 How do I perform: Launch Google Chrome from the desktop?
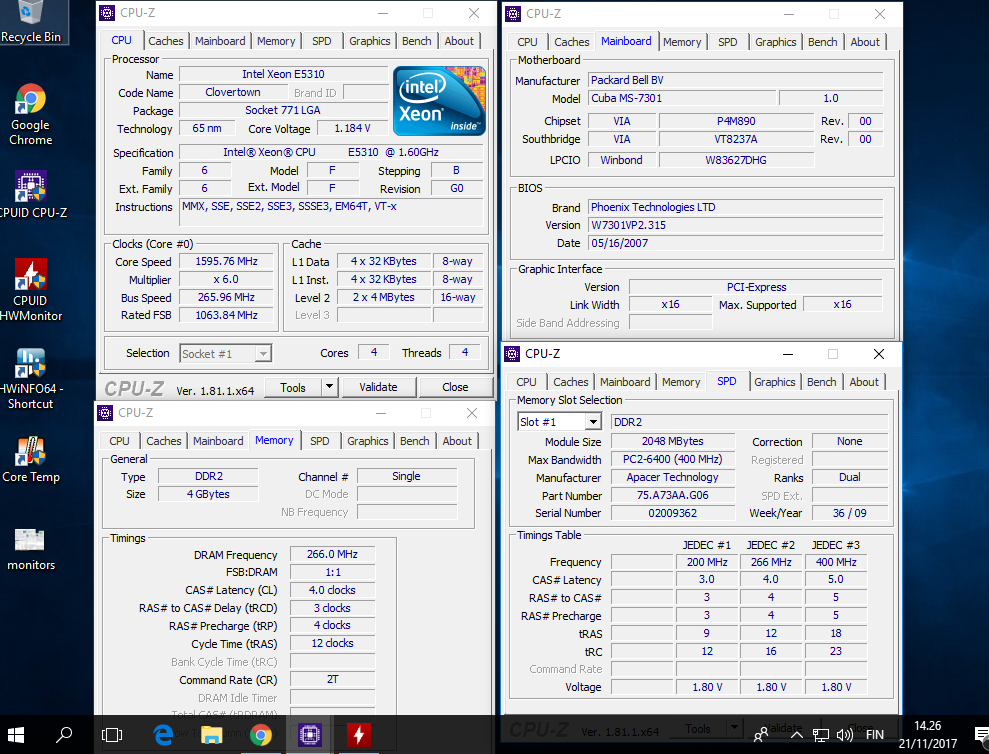click(30, 115)
